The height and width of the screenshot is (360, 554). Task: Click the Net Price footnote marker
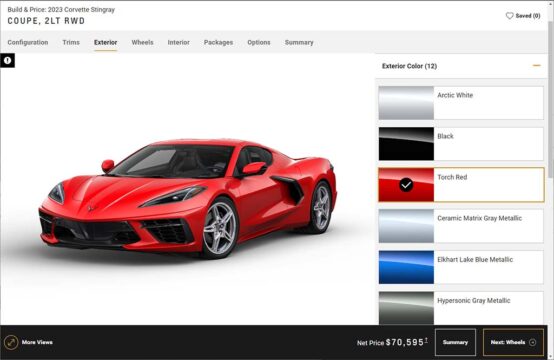point(426,340)
